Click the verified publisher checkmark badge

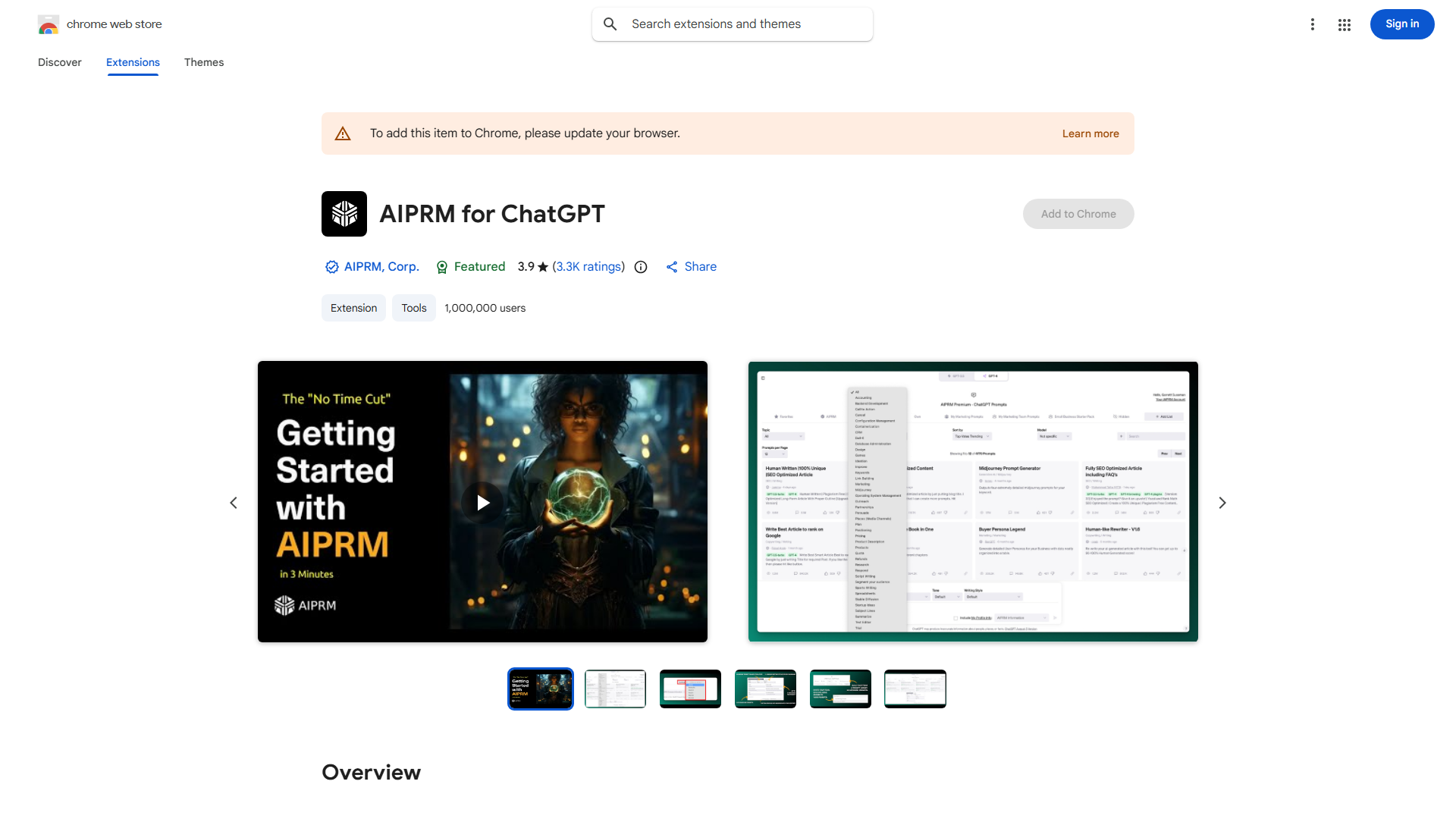[331, 267]
